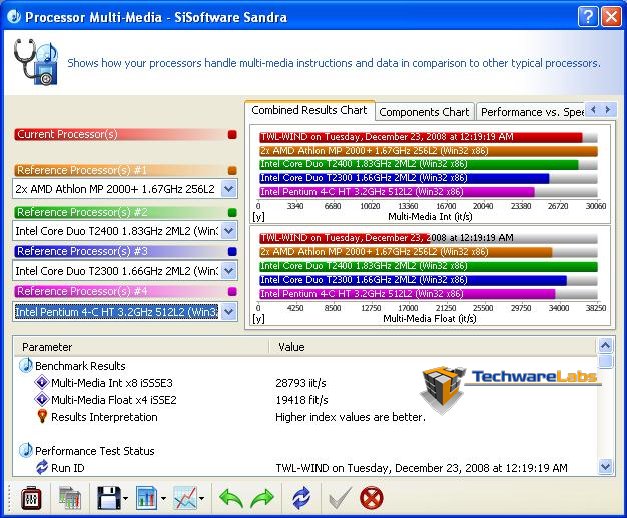Screen dimensions: 627x518
Task: Toggle the Reference Processor #4 magenta square
Action: click(x=232, y=292)
